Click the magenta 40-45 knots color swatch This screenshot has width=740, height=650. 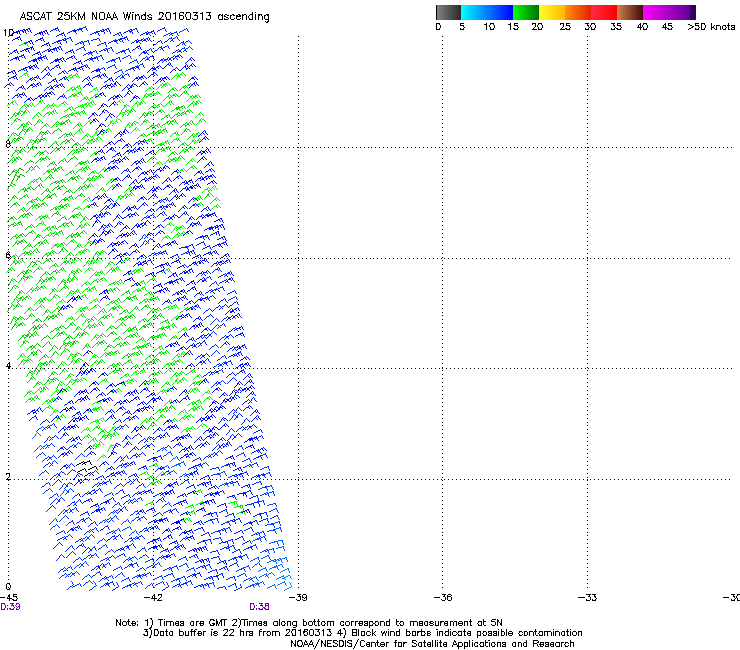tap(656, 12)
